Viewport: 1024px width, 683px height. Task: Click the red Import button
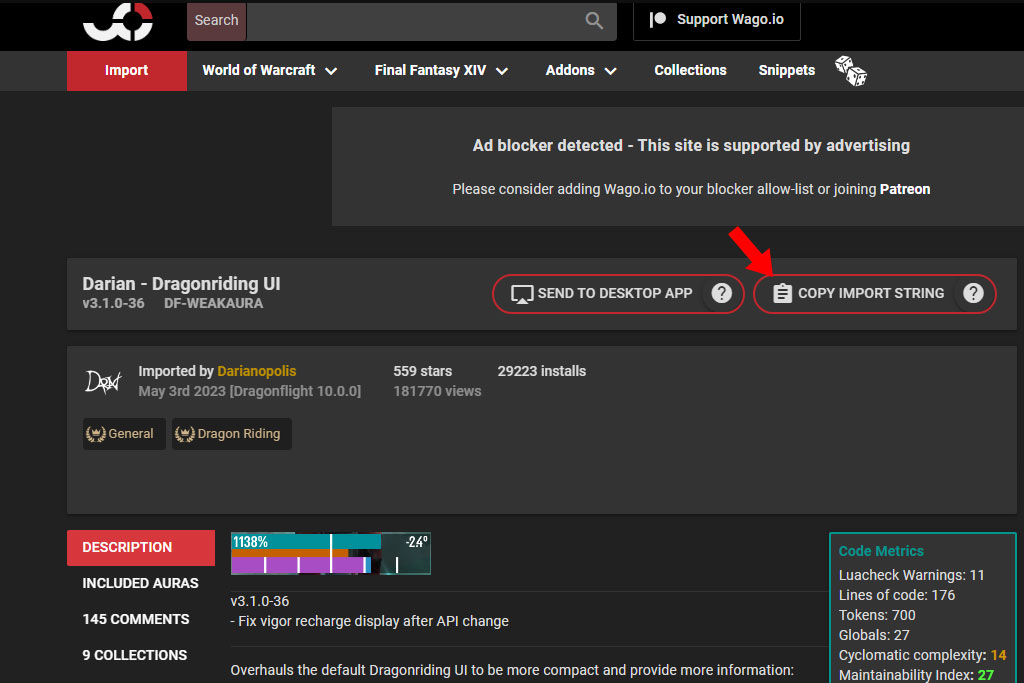tap(127, 71)
